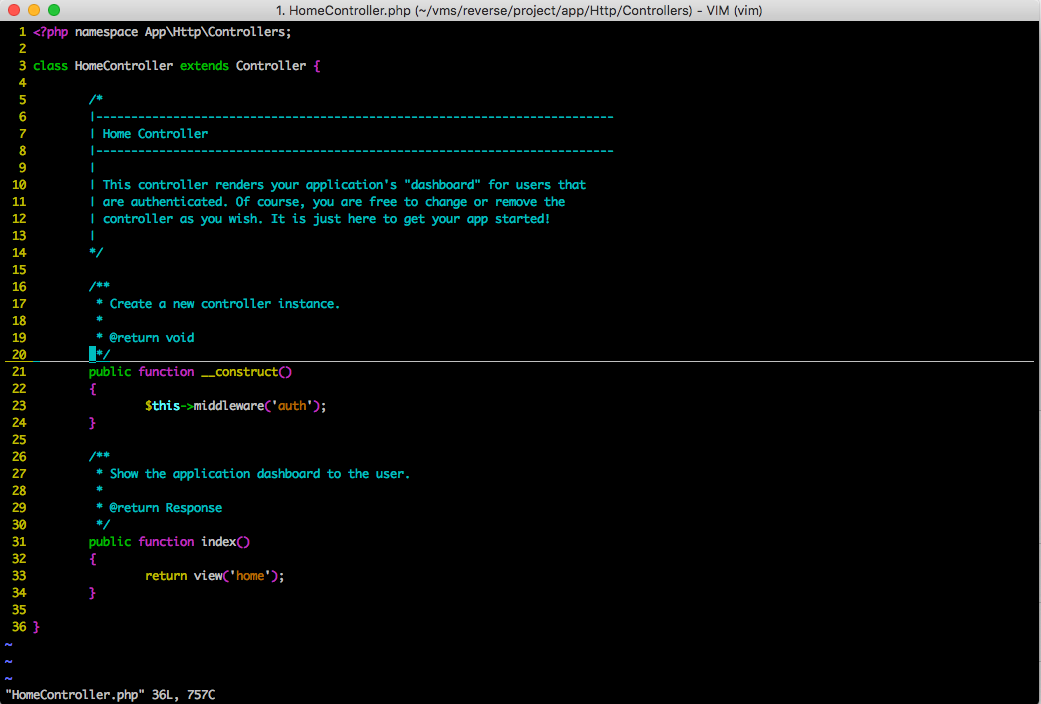The height and width of the screenshot is (704, 1041).
Task: Click the 'return' keyword on line 33
Action: 165,576
